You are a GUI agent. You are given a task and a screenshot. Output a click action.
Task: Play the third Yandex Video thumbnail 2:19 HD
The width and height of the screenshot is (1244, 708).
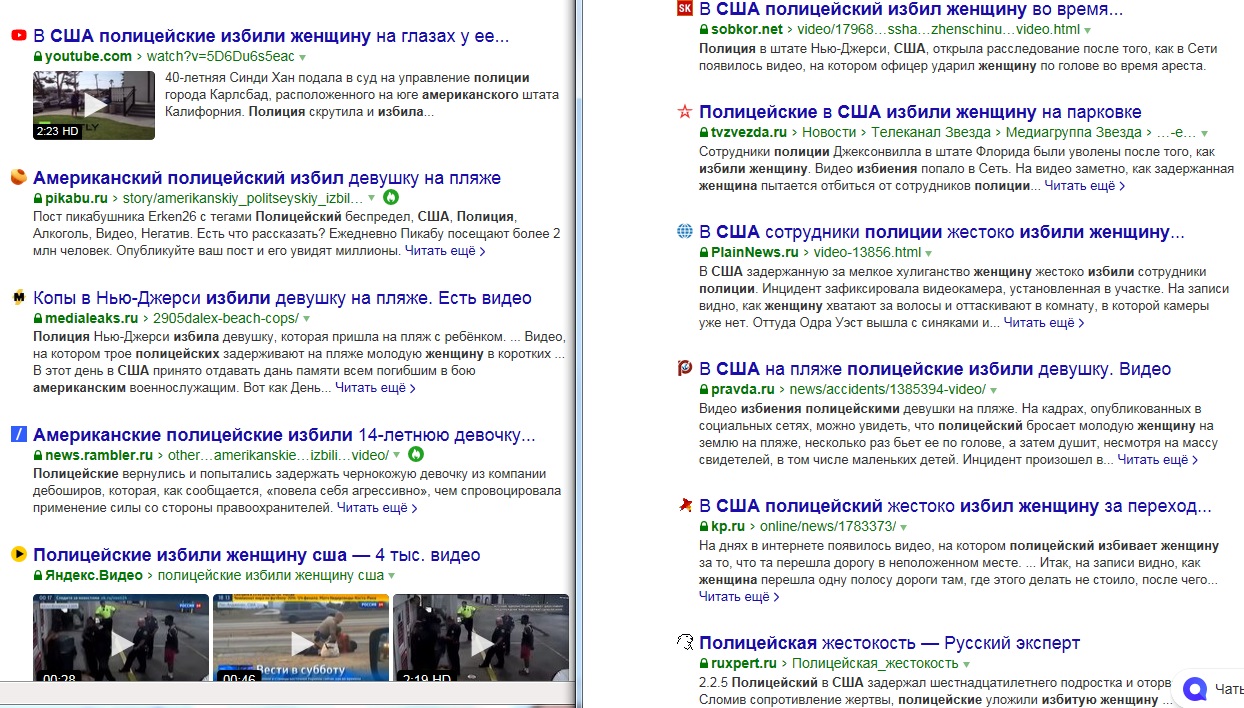(x=481, y=639)
